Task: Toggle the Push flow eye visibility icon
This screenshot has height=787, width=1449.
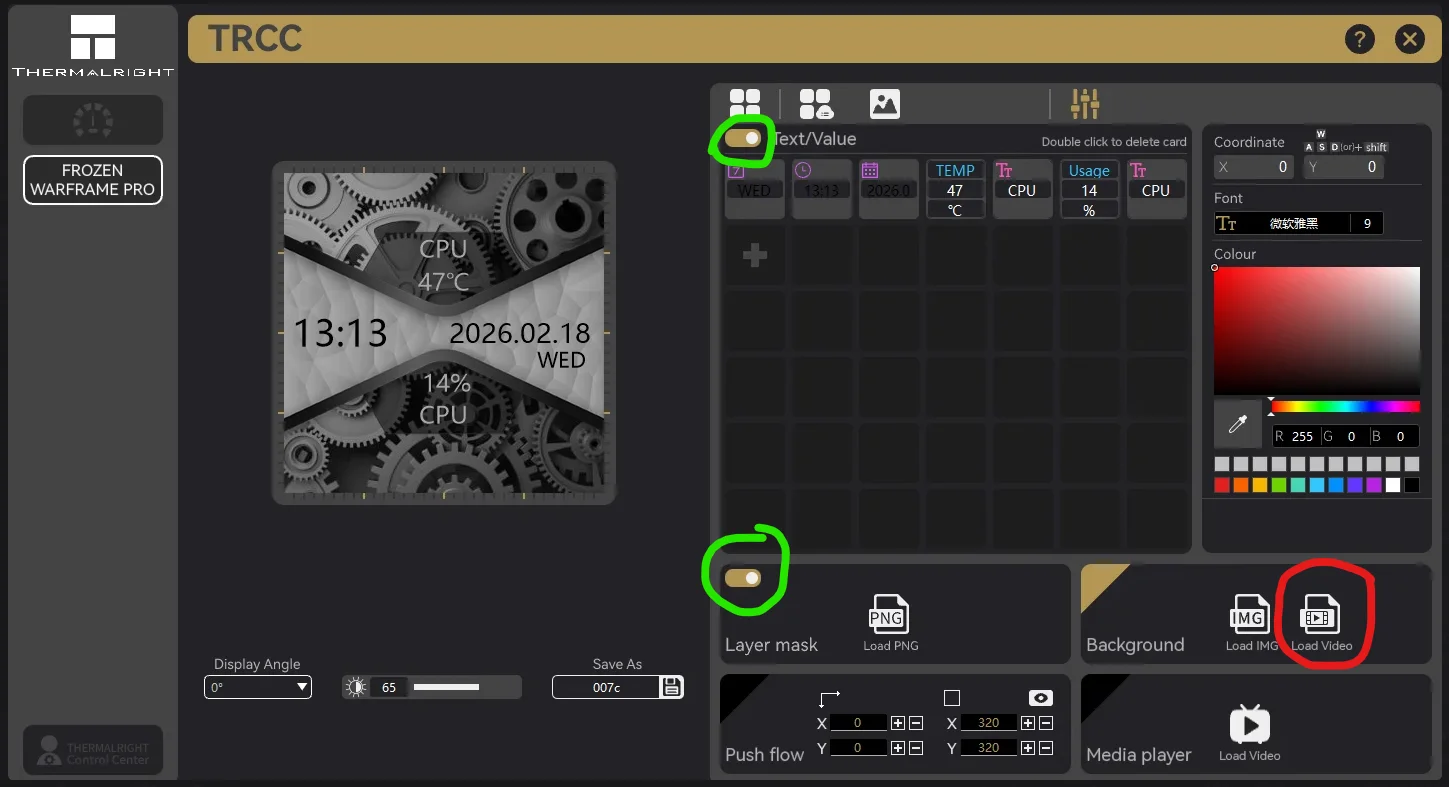Action: [1041, 698]
